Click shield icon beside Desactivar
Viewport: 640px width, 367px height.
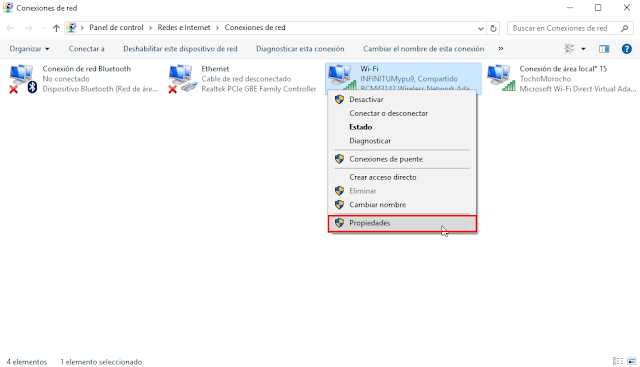pos(339,100)
